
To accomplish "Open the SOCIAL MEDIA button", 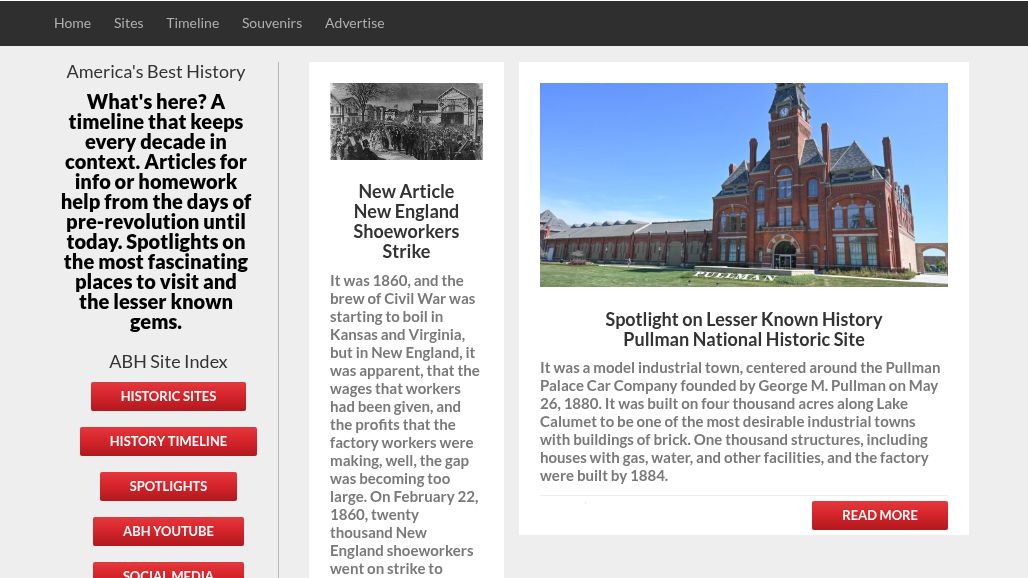I will click(x=168, y=570).
